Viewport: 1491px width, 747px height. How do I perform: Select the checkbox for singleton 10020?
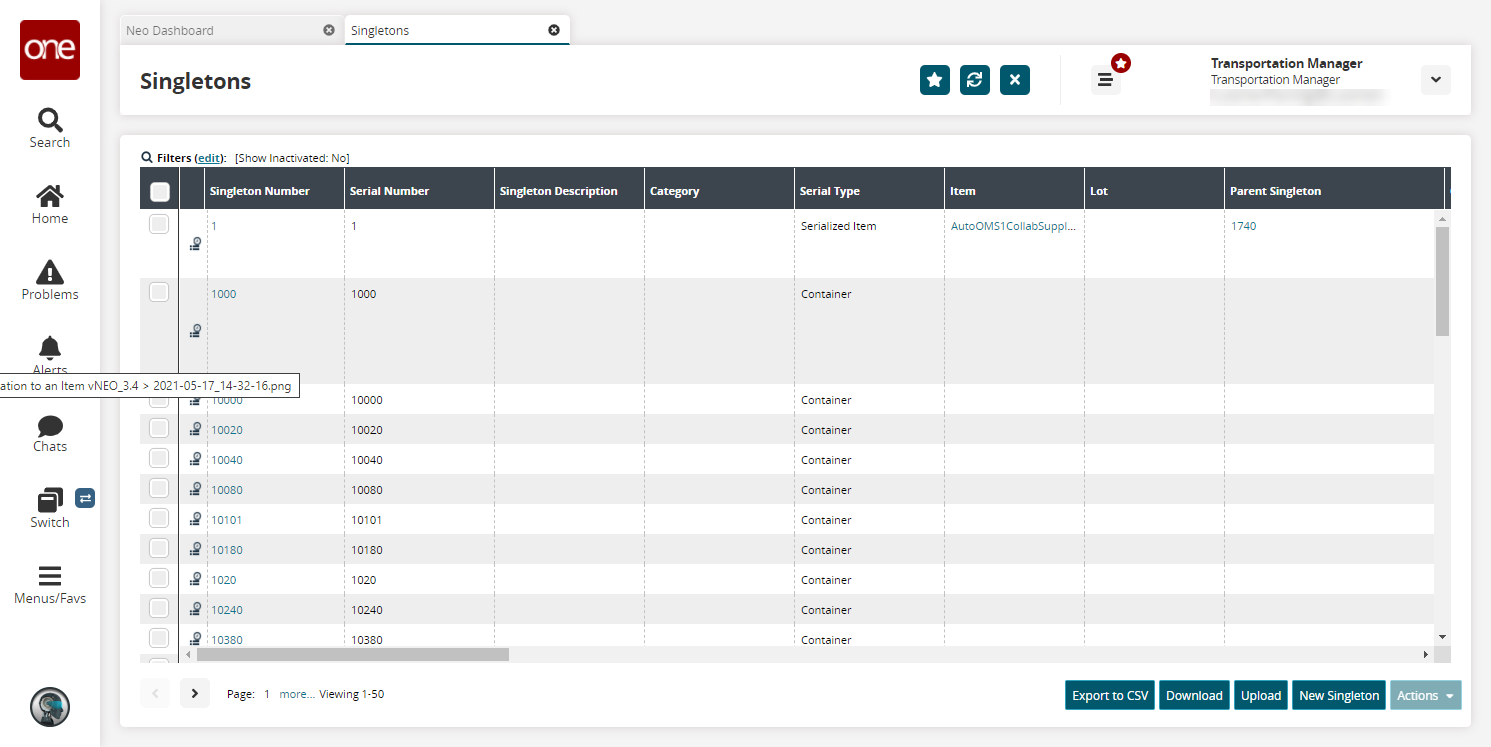pyautogui.click(x=159, y=428)
